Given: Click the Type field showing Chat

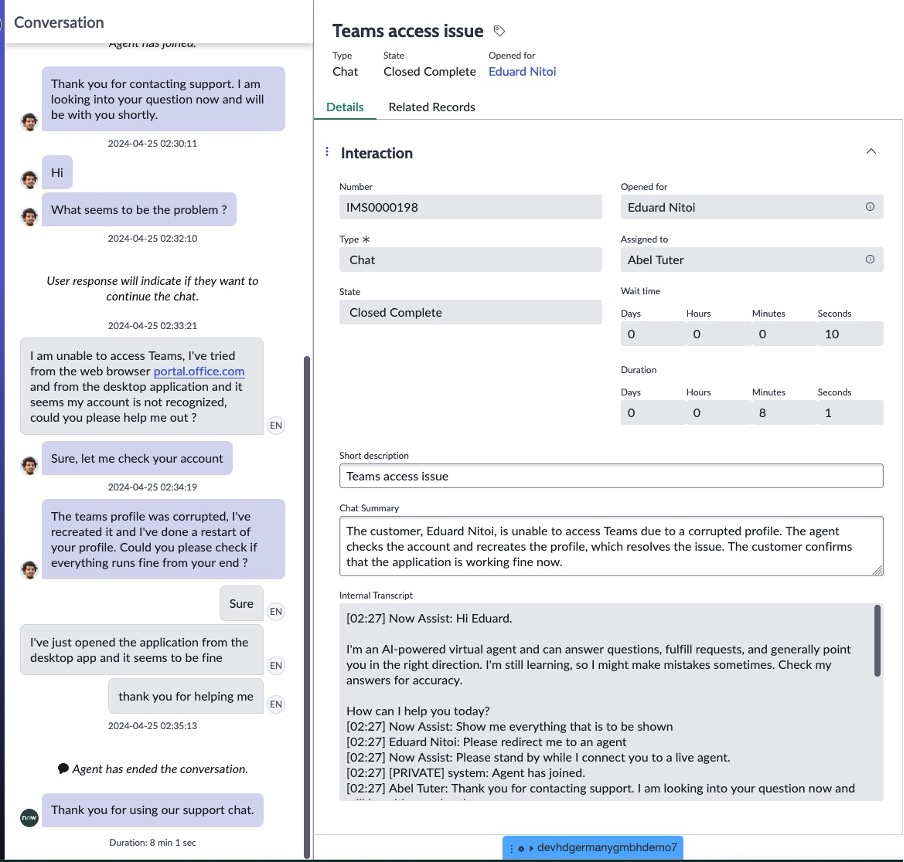Looking at the screenshot, I should pyautogui.click(x=470, y=260).
